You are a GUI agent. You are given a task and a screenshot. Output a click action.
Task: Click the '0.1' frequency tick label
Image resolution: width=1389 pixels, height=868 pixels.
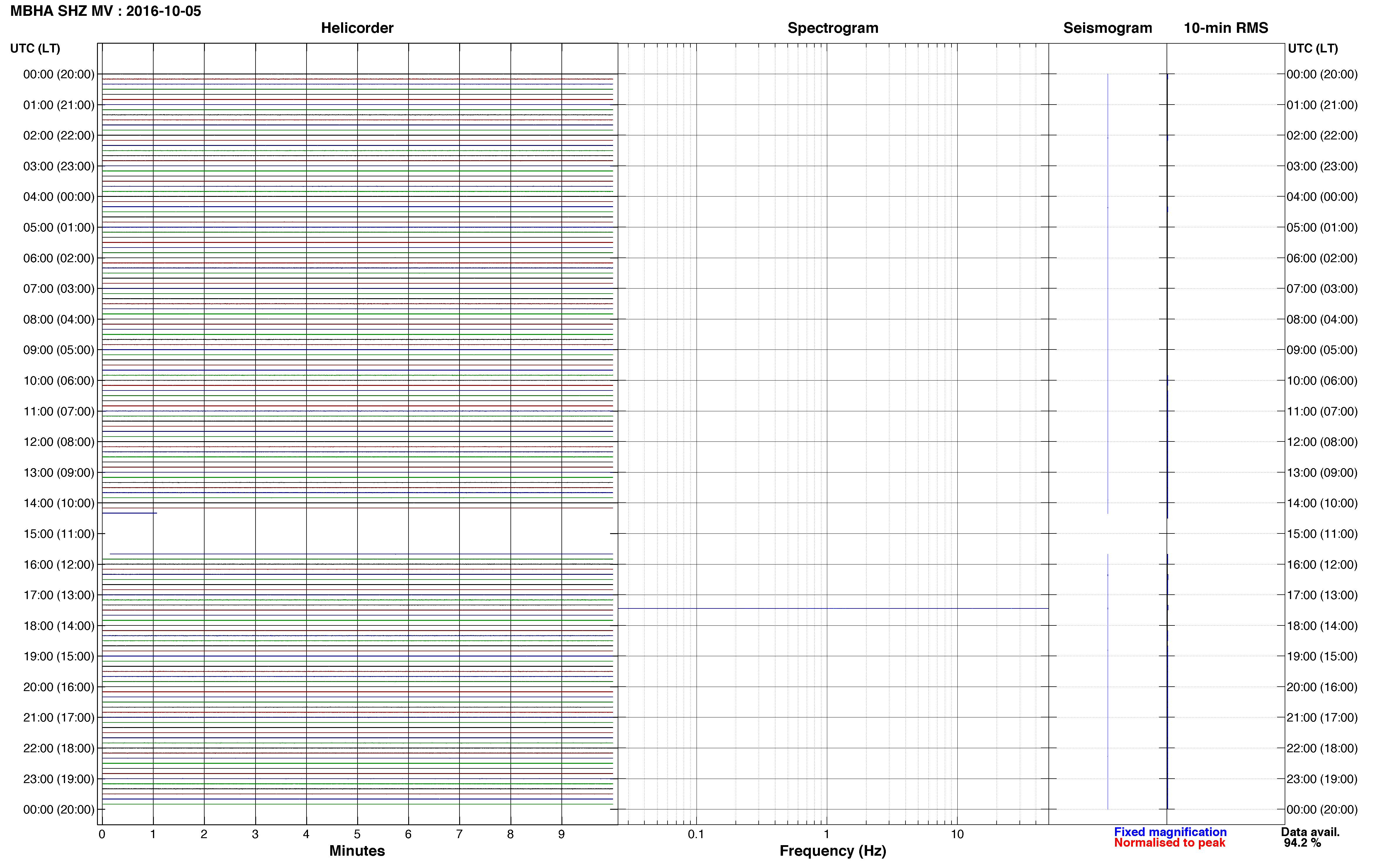tap(696, 835)
